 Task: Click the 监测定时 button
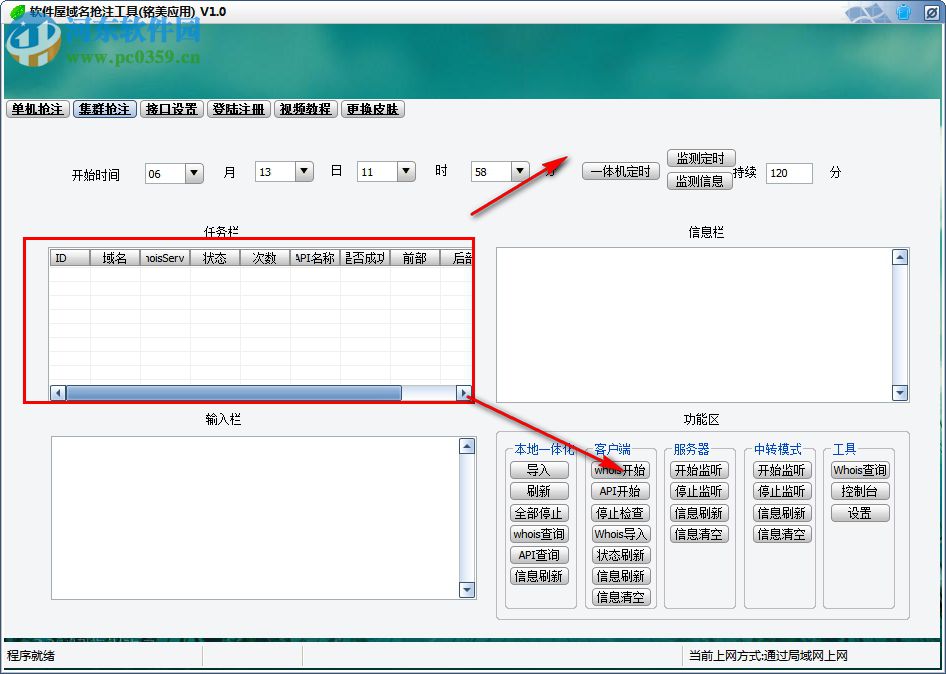tap(699, 157)
